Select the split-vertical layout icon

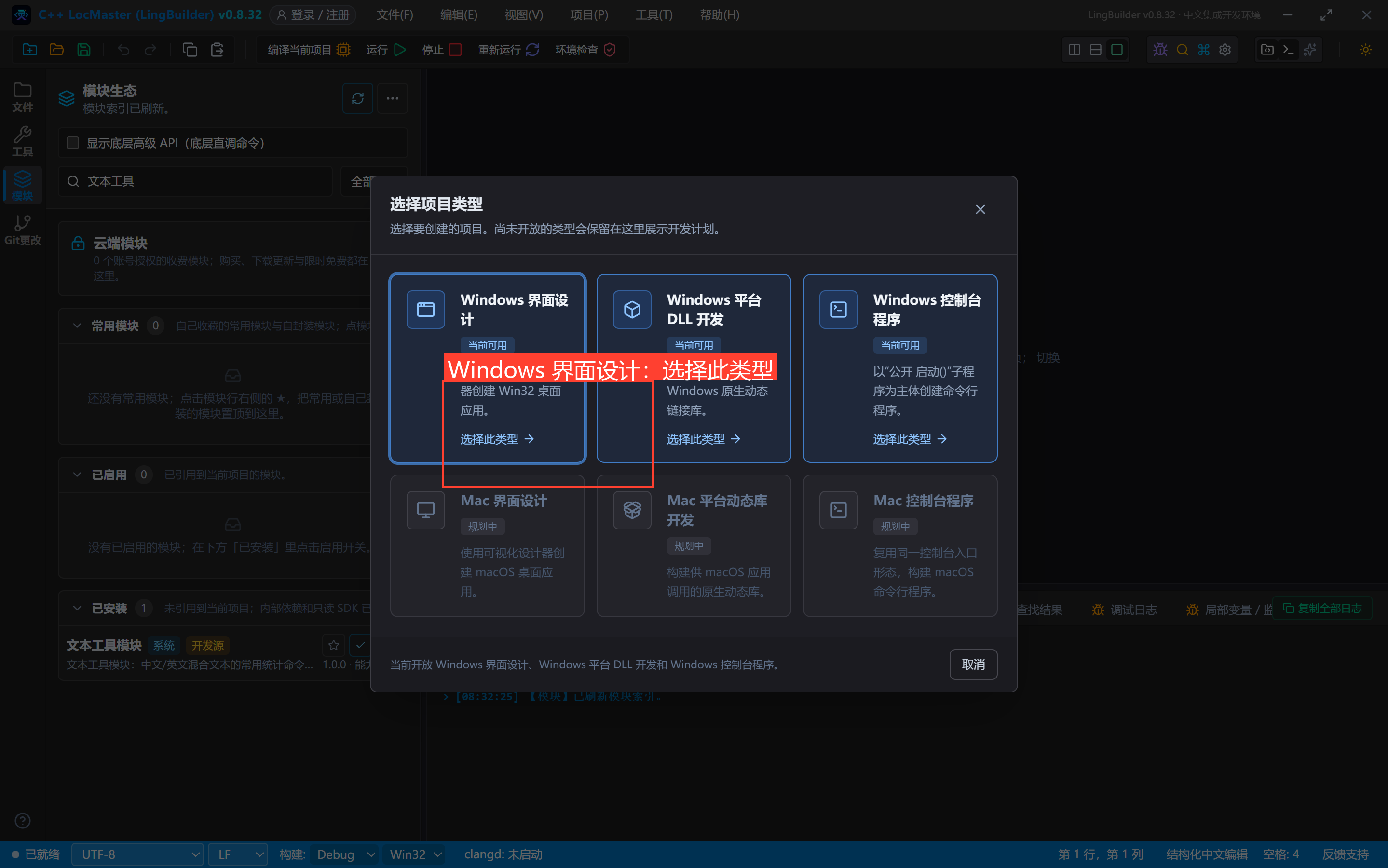point(1074,50)
